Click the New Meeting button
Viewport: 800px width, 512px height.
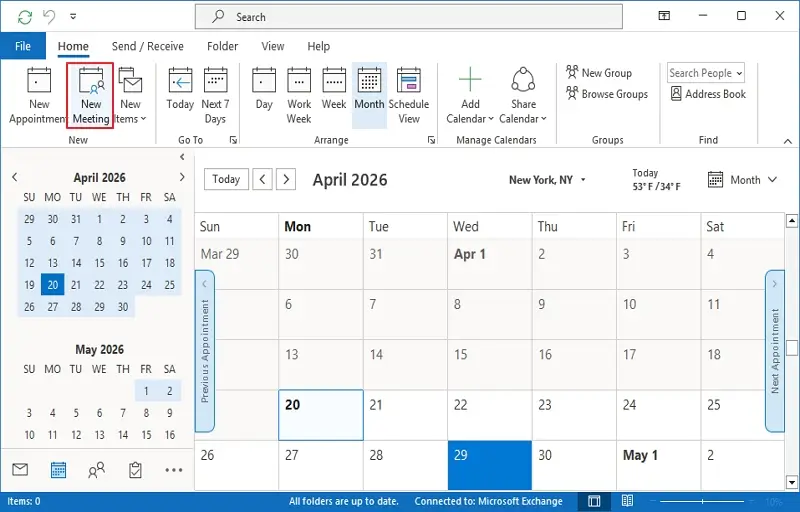[x=90, y=96]
